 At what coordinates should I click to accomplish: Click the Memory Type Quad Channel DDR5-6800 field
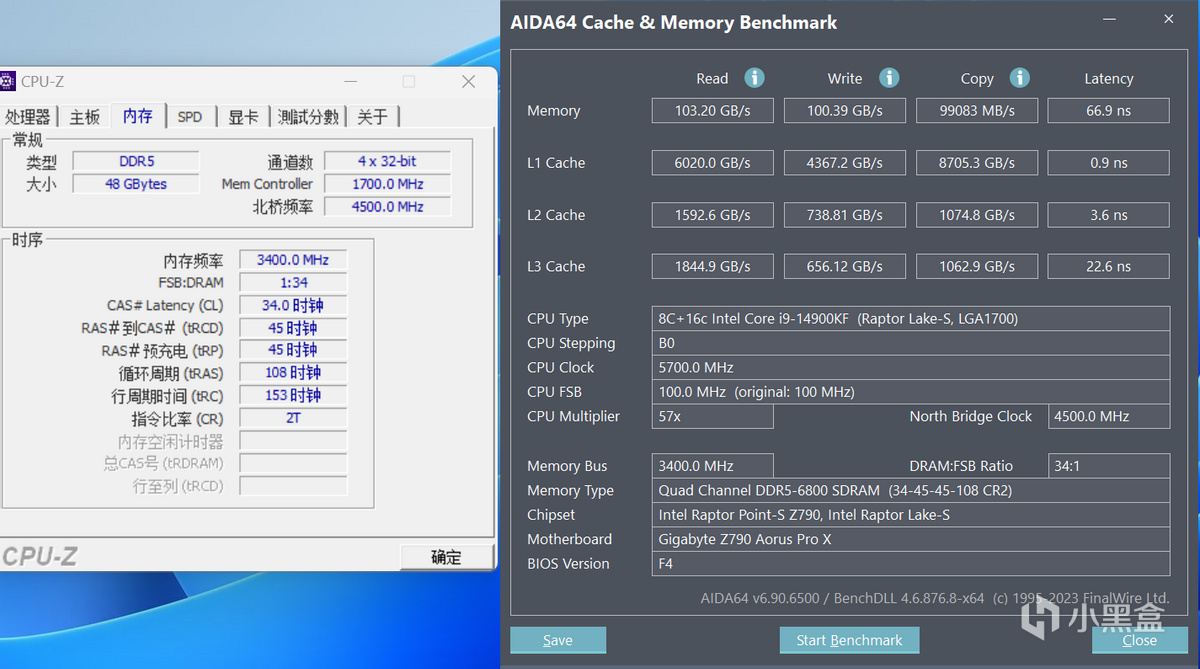[910, 490]
